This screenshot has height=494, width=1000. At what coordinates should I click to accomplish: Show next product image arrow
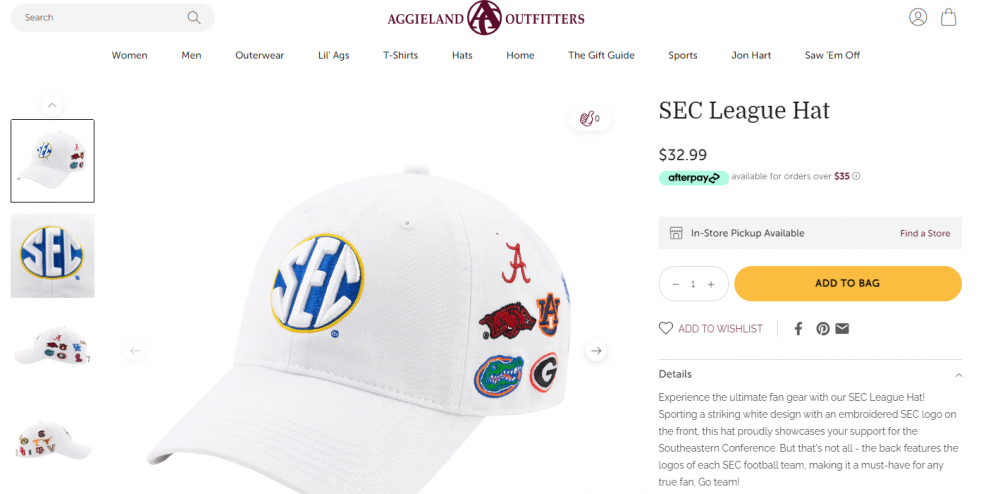(596, 351)
